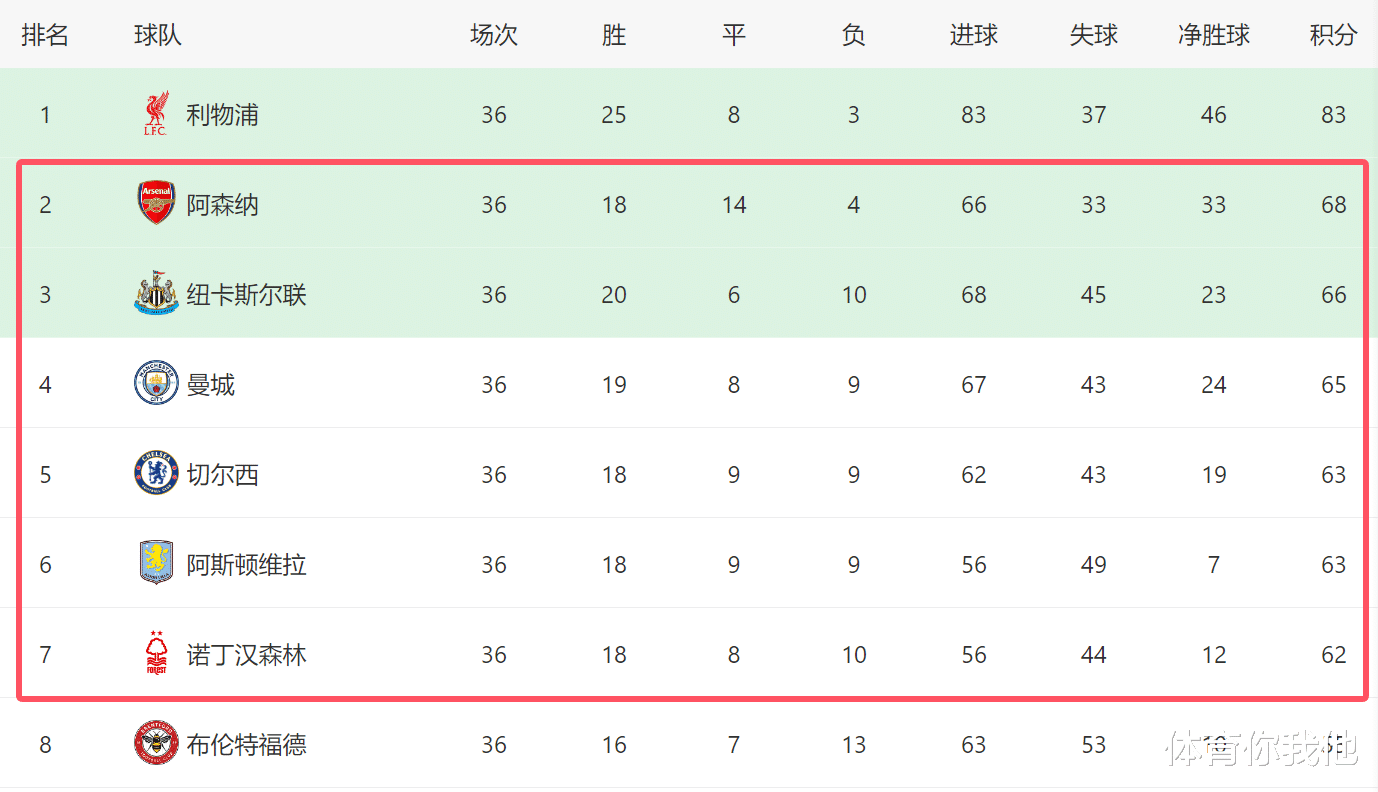This screenshot has width=1378, height=792.
Task: Click the 进球 column header
Action: click(x=974, y=36)
